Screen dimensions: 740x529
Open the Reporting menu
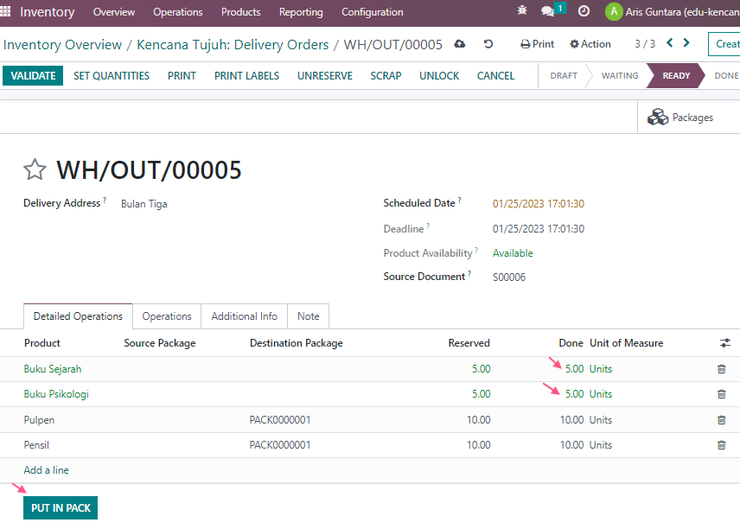click(x=301, y=12)
